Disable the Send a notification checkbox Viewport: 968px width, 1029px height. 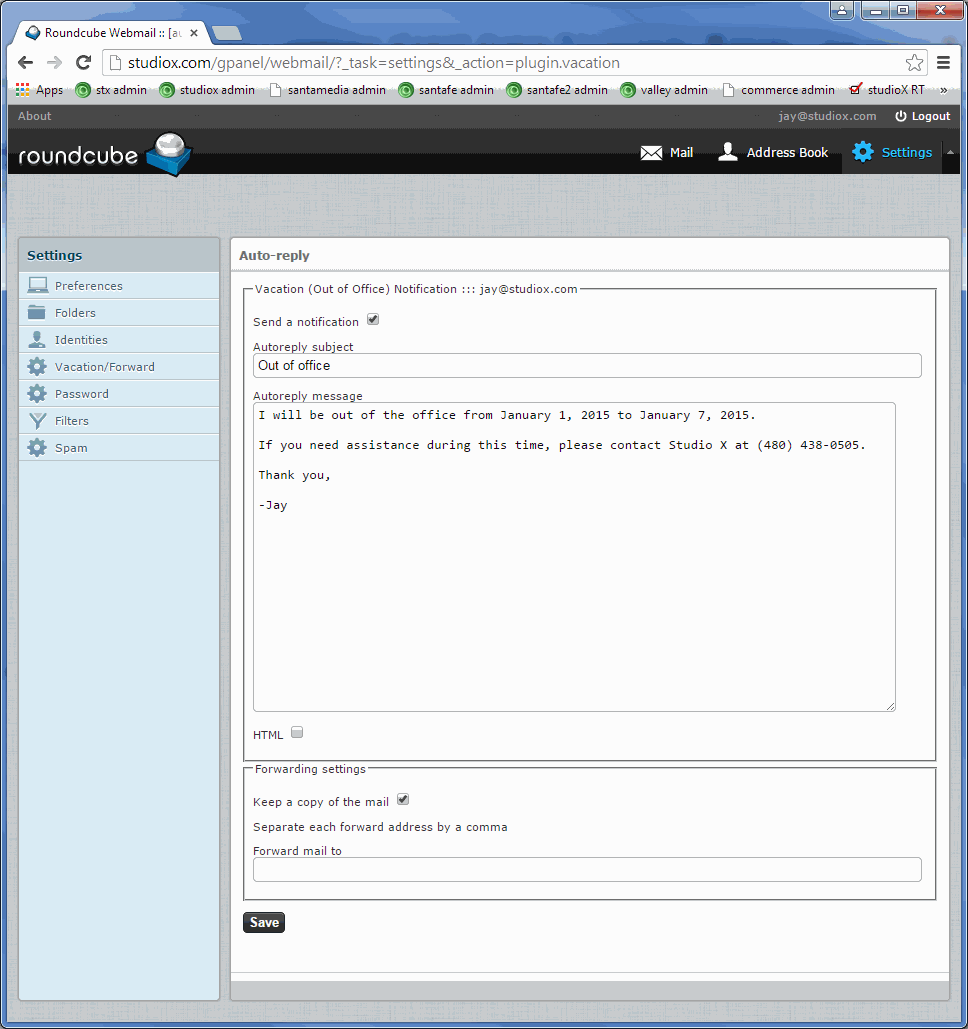pos(373,319)
